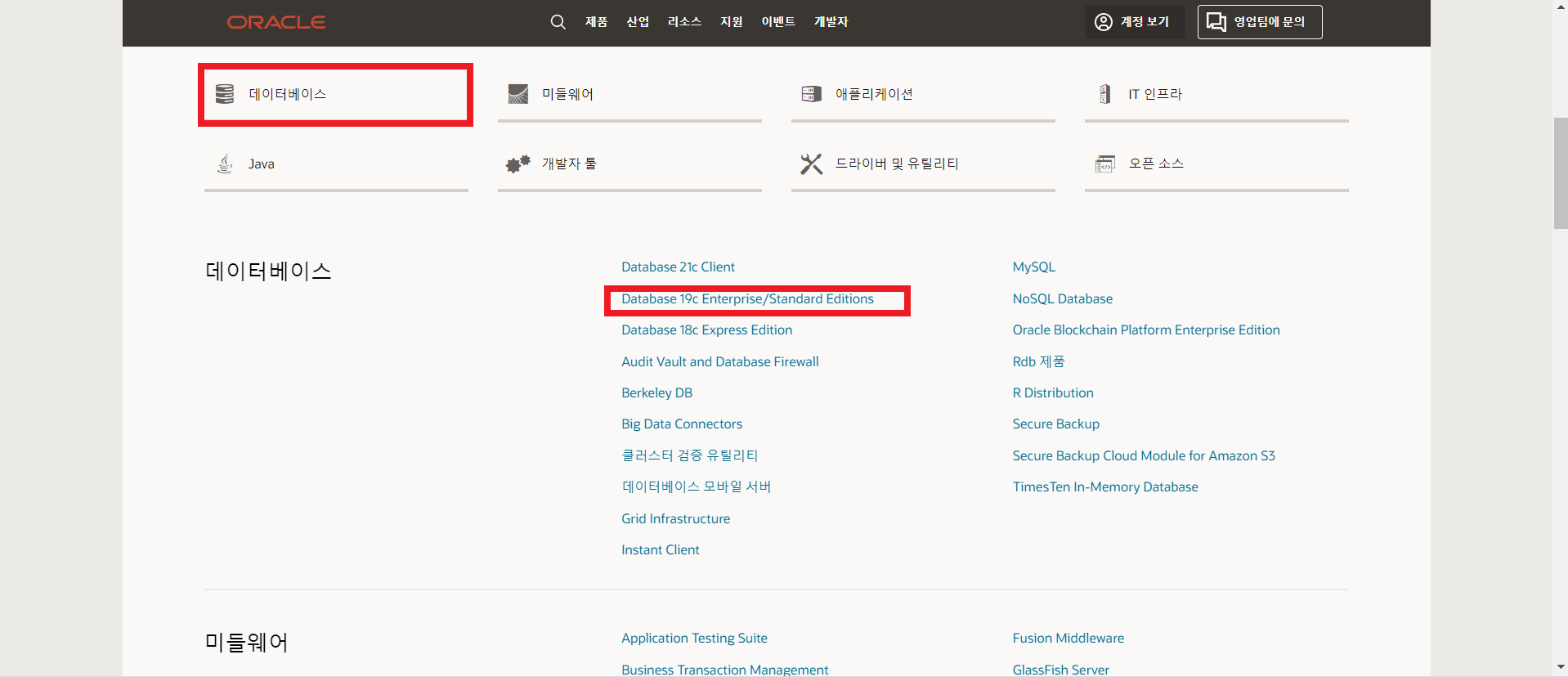Select the 미들웨어 category tab
Viewport: 1568px width, 677px height.
coord(629,95)
